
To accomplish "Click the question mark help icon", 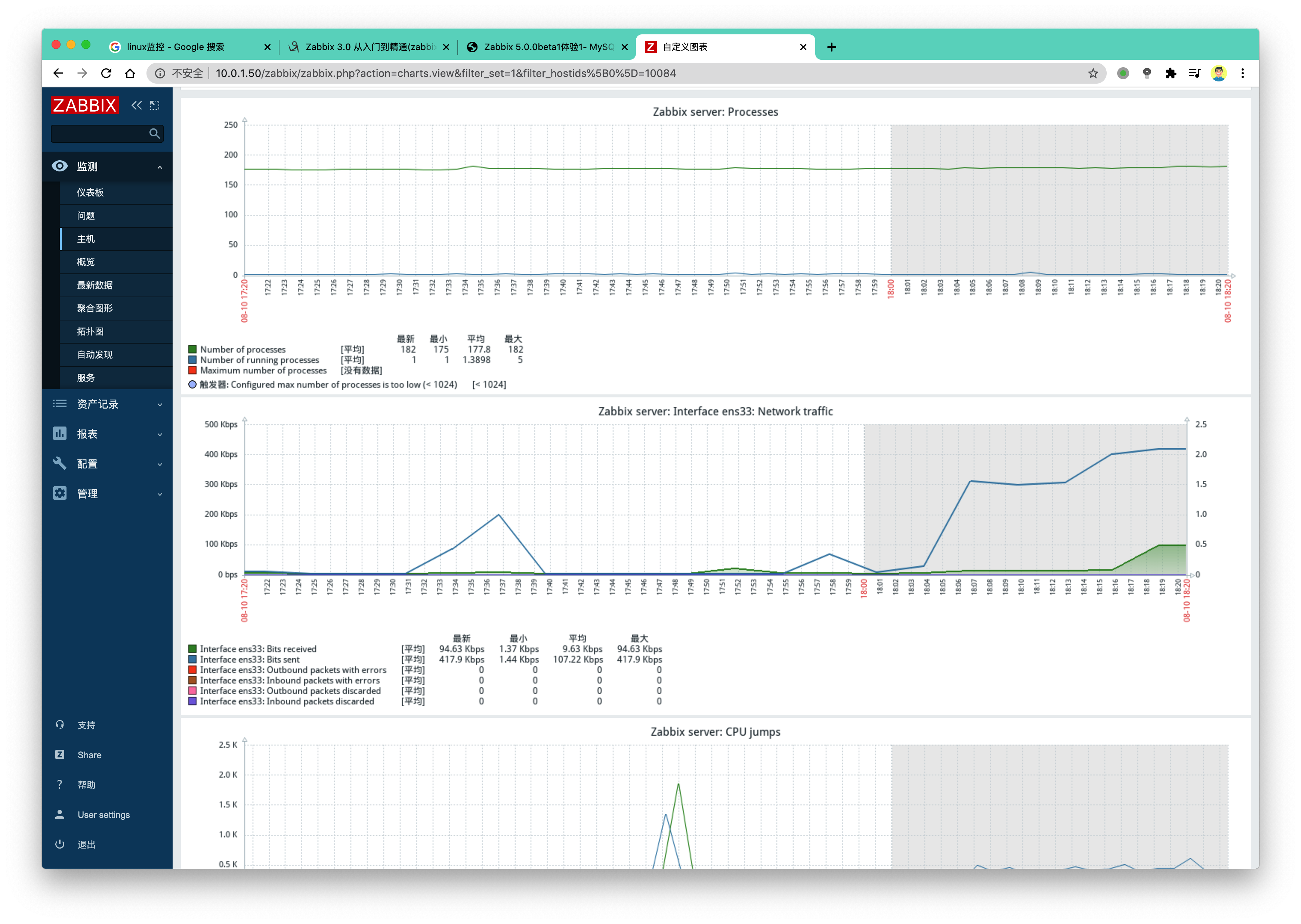I will (x=60, y=784).
